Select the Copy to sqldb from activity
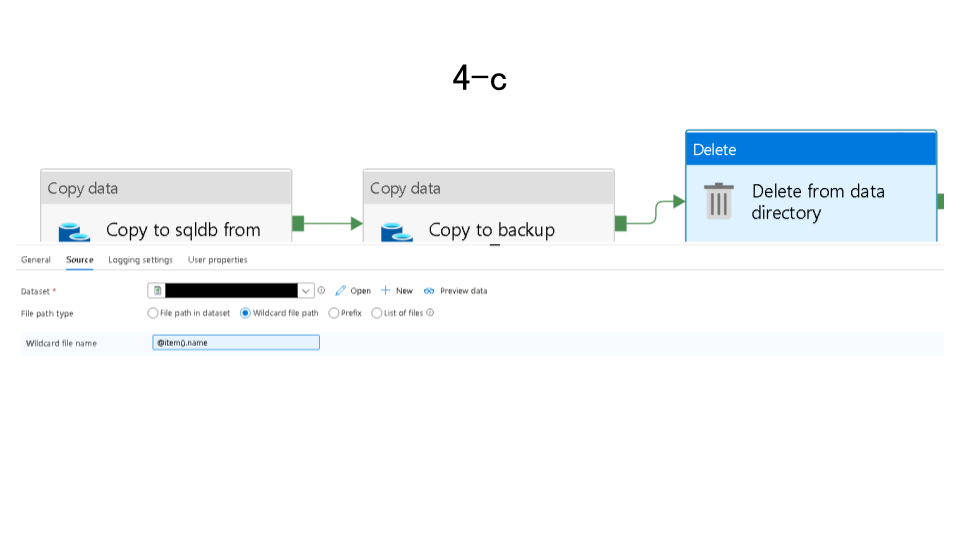This screenshot has width=960, height=540. click(x=166, y=206)
